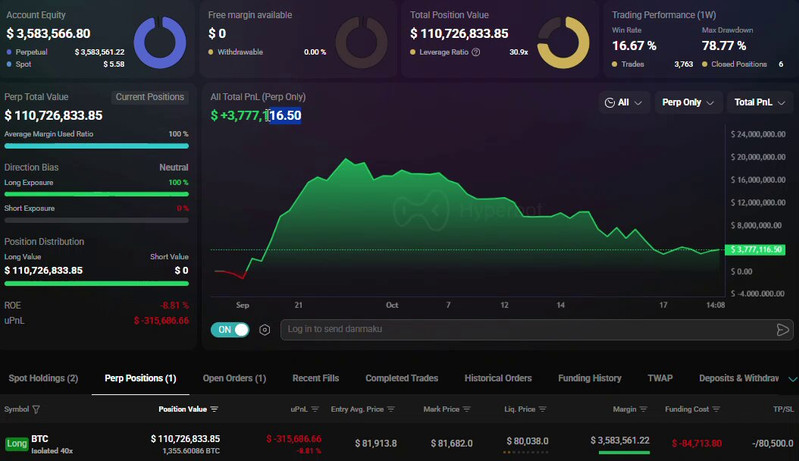Viewport: 799px width, 461px height.
Task: Select the Perp Positions (1) tab
Action: pyautogui.click(x=140, y=378)
